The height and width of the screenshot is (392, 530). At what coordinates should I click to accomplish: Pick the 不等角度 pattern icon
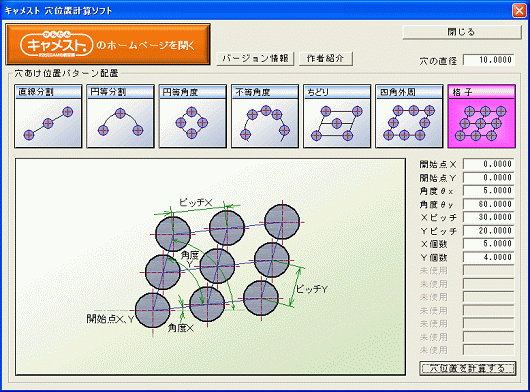(x=265, y=116)
